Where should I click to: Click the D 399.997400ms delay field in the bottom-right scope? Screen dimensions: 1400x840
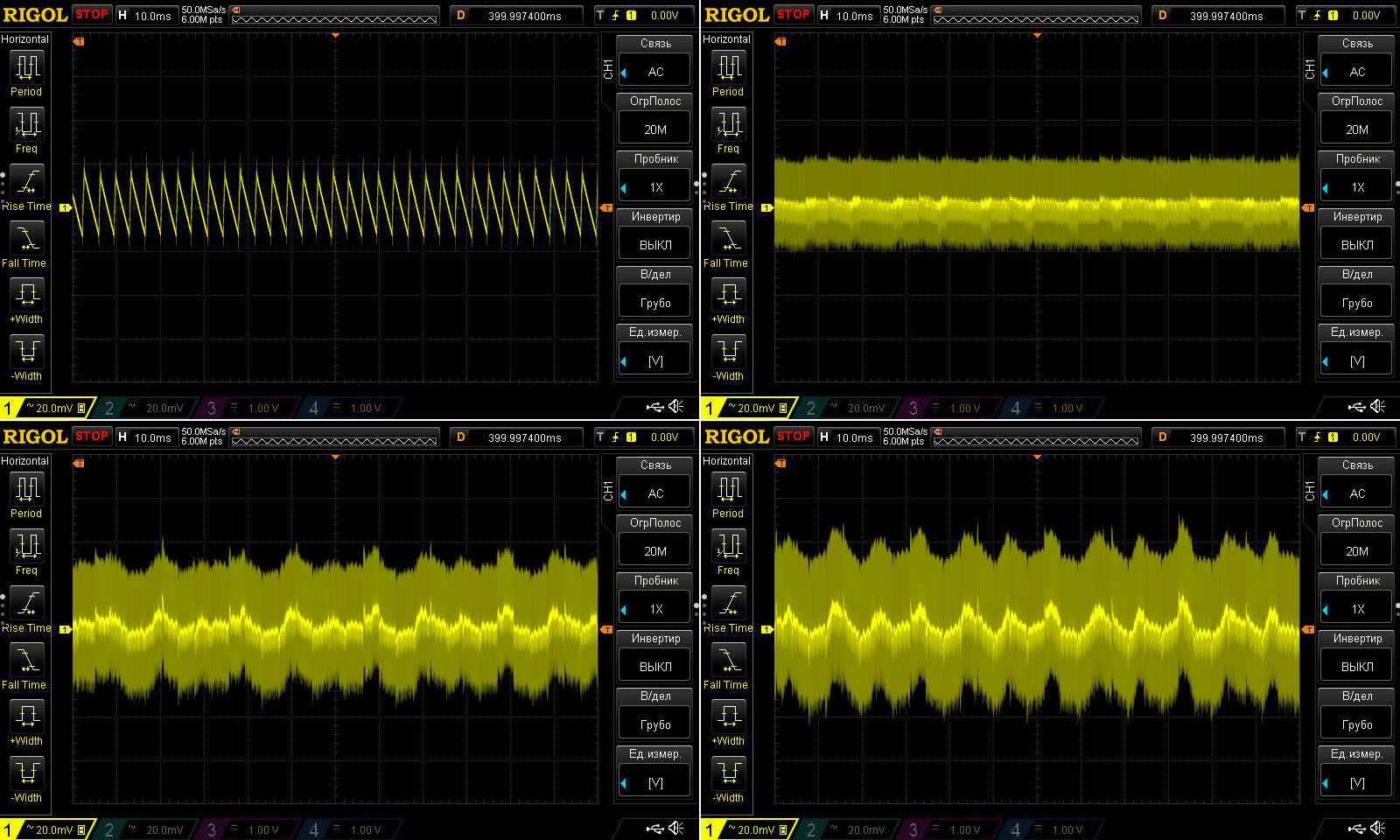coord(1216,437)
